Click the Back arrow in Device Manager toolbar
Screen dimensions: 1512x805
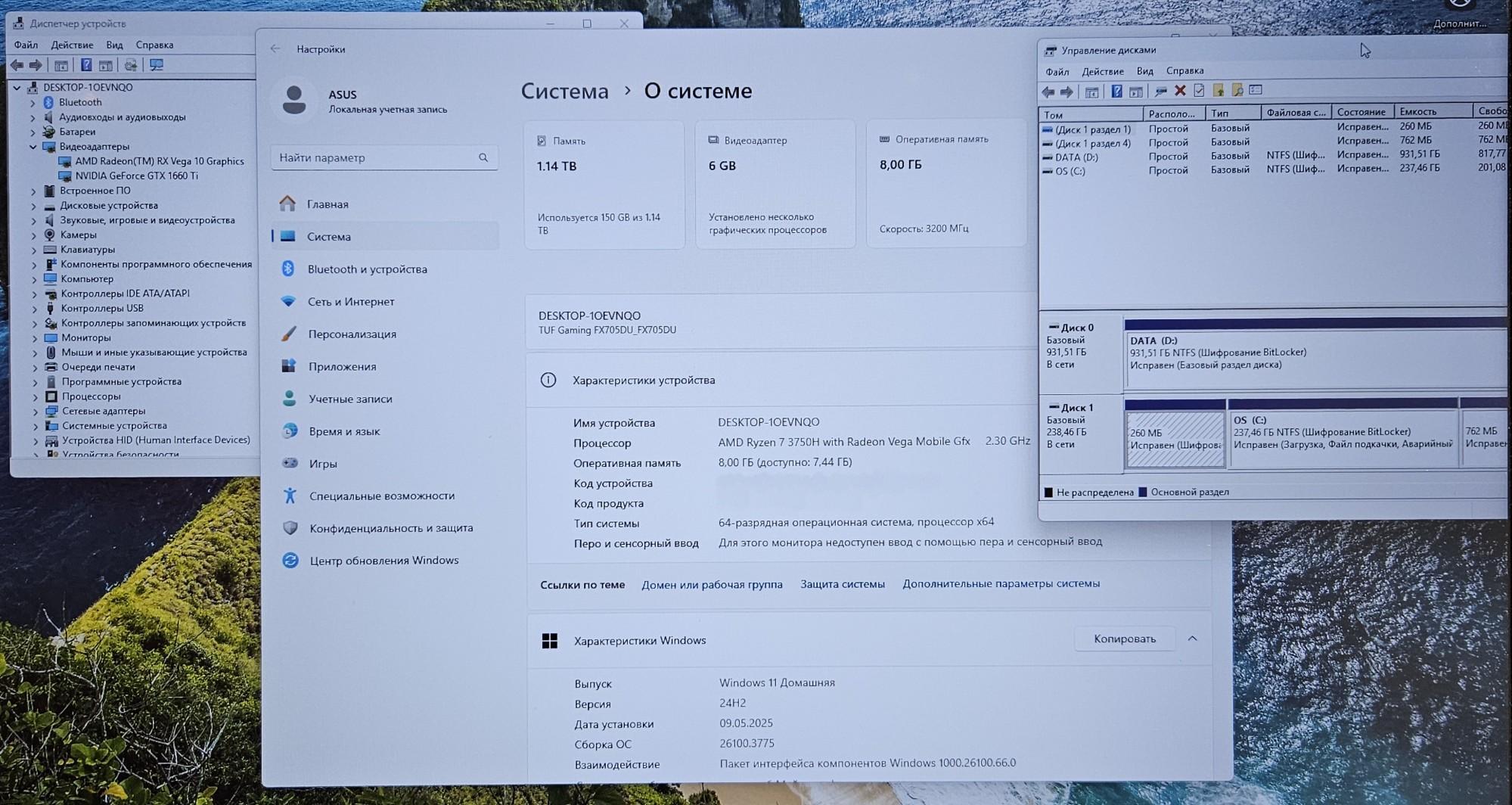[x=17, y=65]
